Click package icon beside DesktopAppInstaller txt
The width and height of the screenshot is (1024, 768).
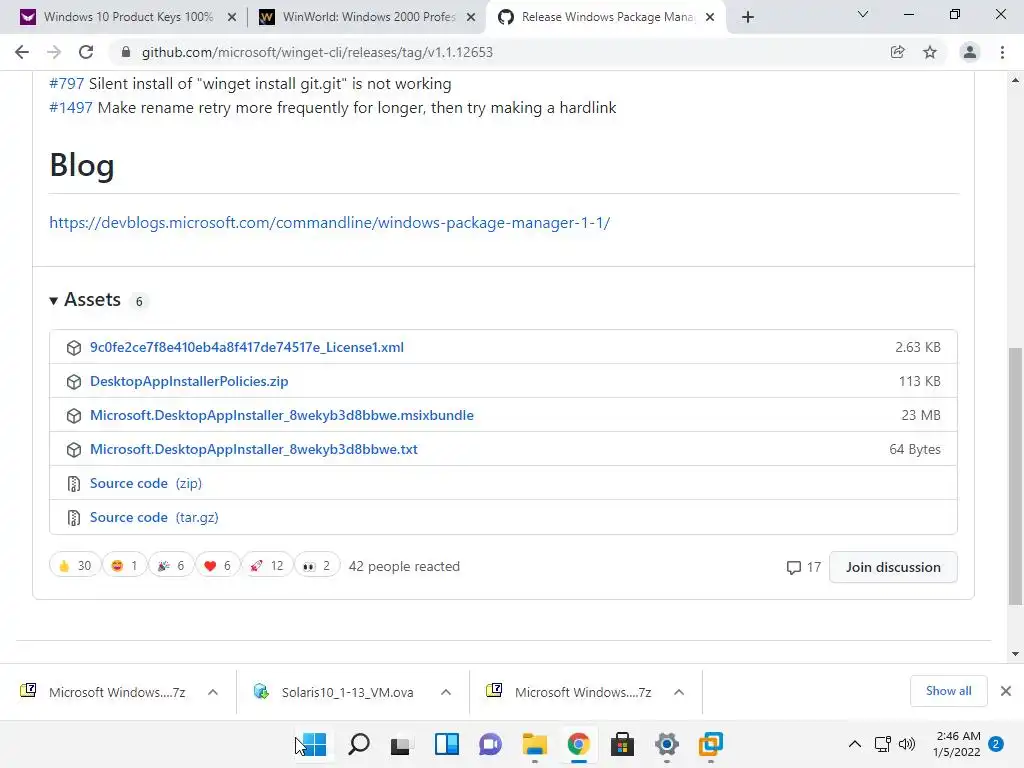pyautogui.click(x=74, y=450)
